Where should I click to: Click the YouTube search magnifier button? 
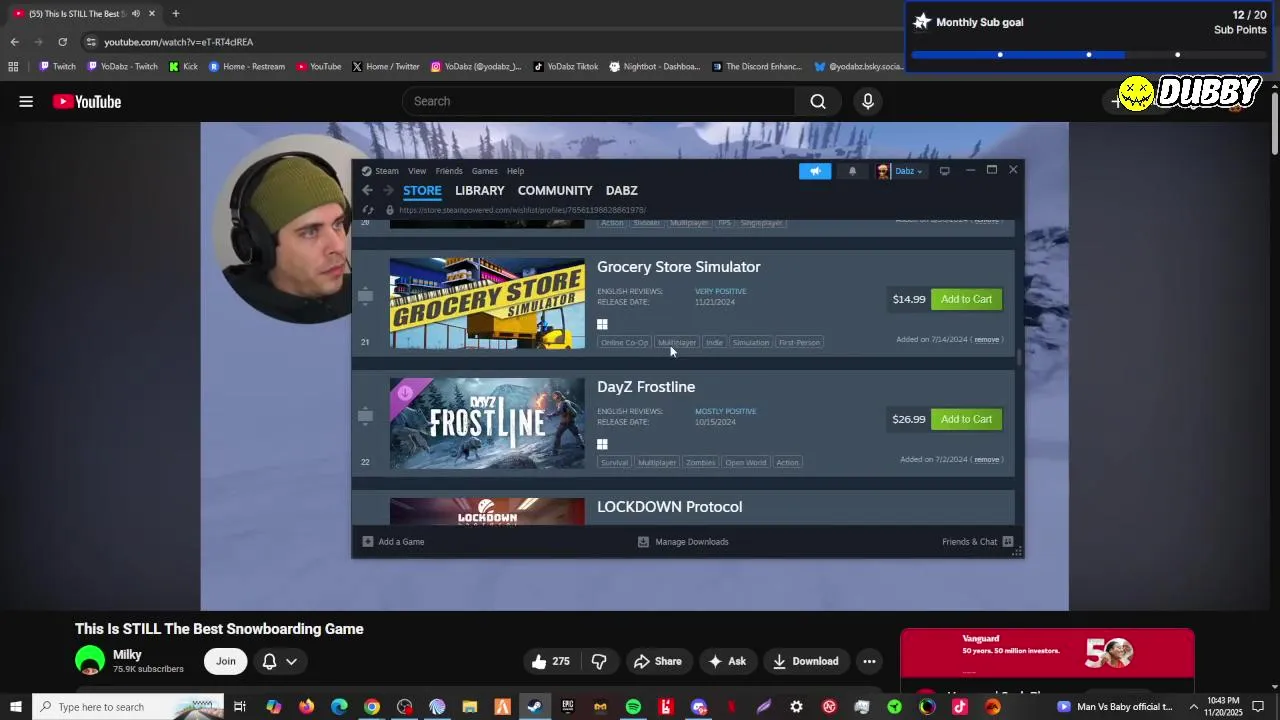click(x=818, y=101)
